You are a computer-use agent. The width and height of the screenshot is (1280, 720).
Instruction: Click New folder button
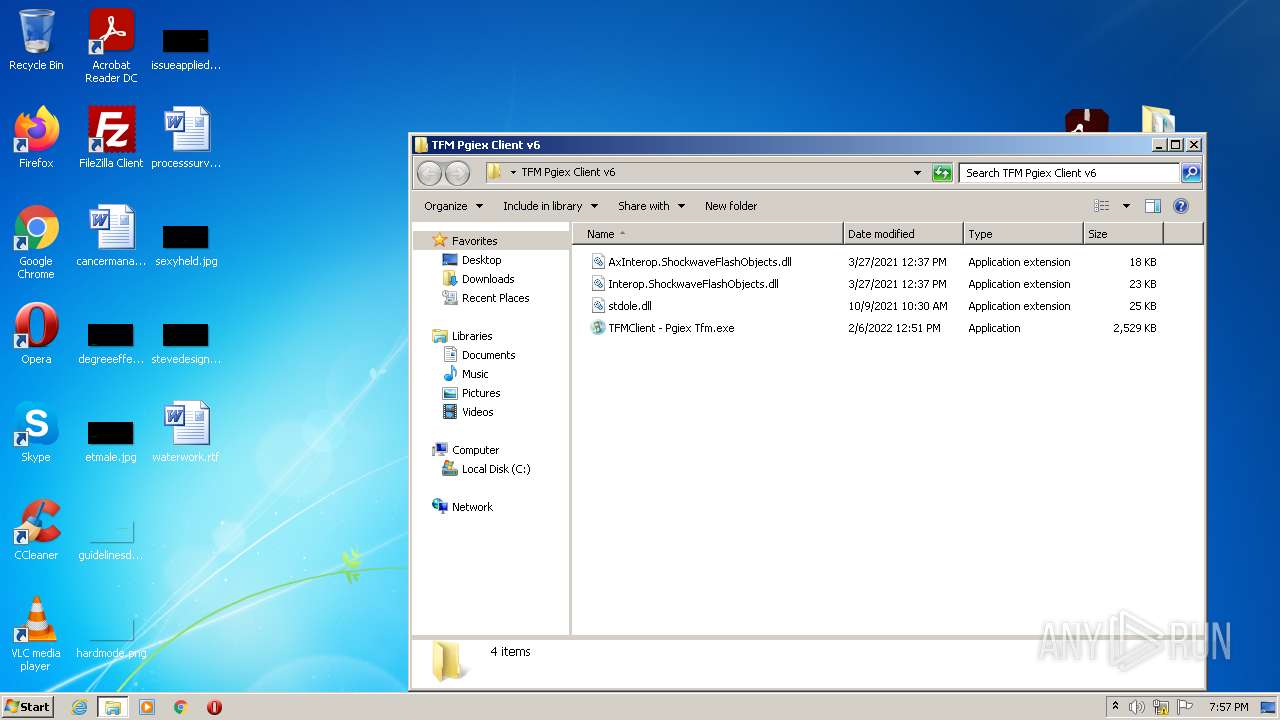click(731, 206)
